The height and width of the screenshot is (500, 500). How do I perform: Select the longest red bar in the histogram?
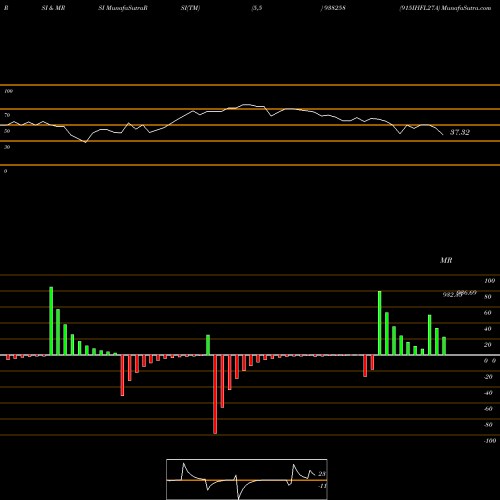215,394
